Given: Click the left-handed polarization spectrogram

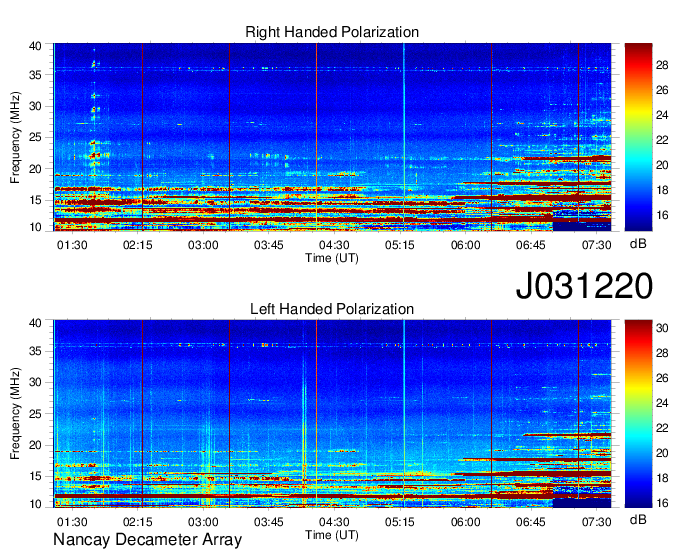Looking at the screenshot, I should [332, 414].
